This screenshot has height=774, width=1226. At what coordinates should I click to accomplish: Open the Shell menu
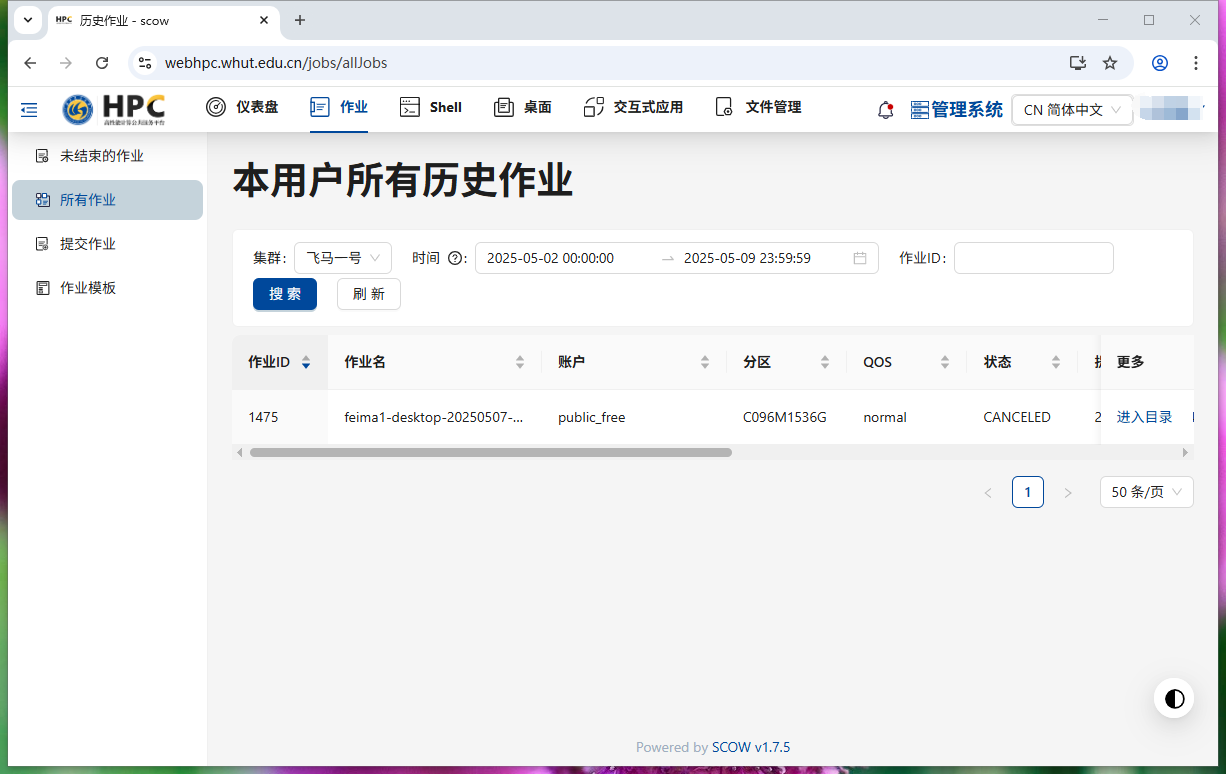pos(430,107)
